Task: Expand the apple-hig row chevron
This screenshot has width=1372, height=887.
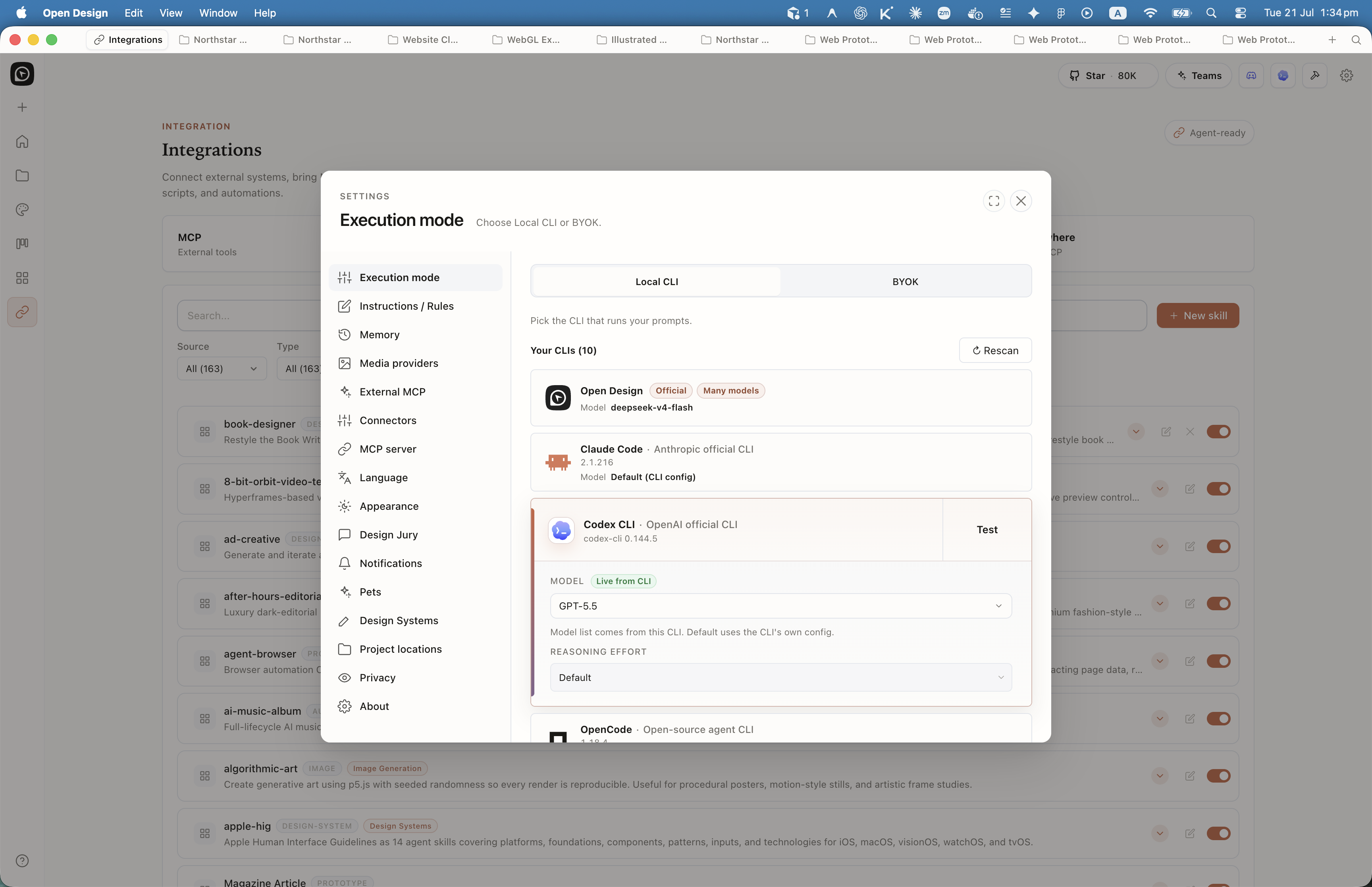Action: (x=1160, y=833)
